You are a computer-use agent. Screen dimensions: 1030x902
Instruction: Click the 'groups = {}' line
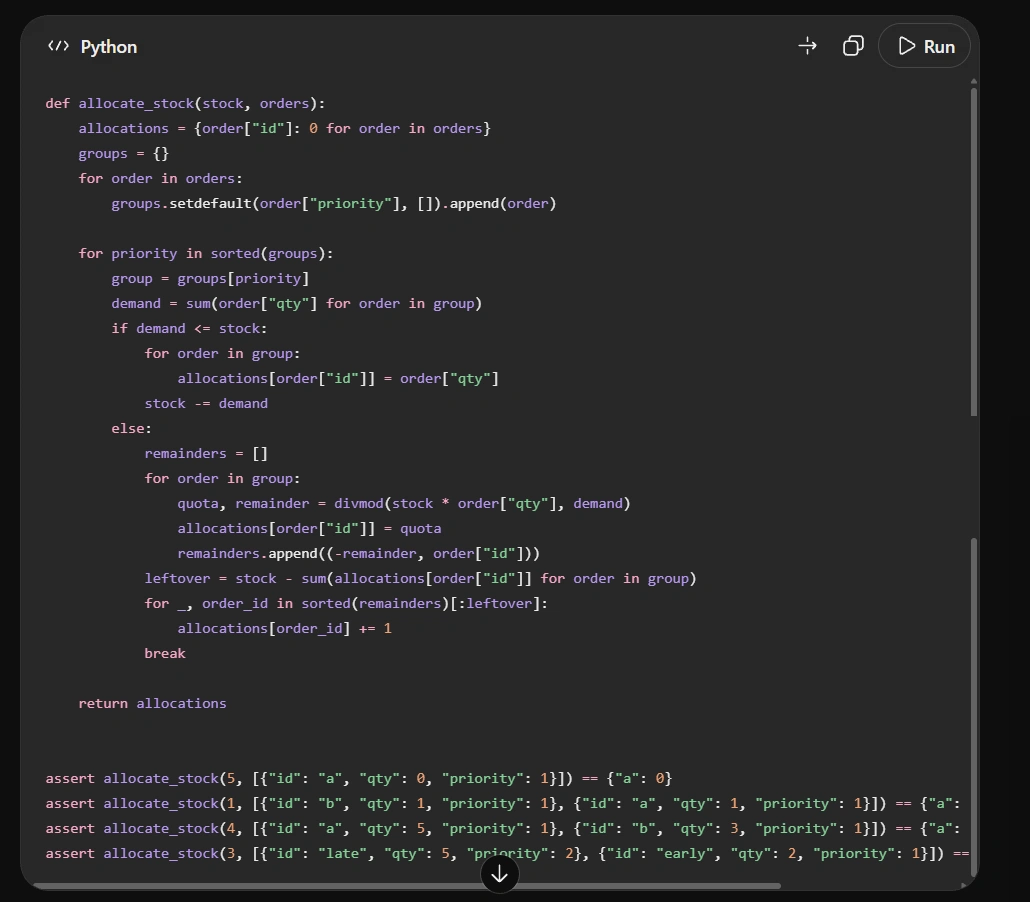point(123,154)
